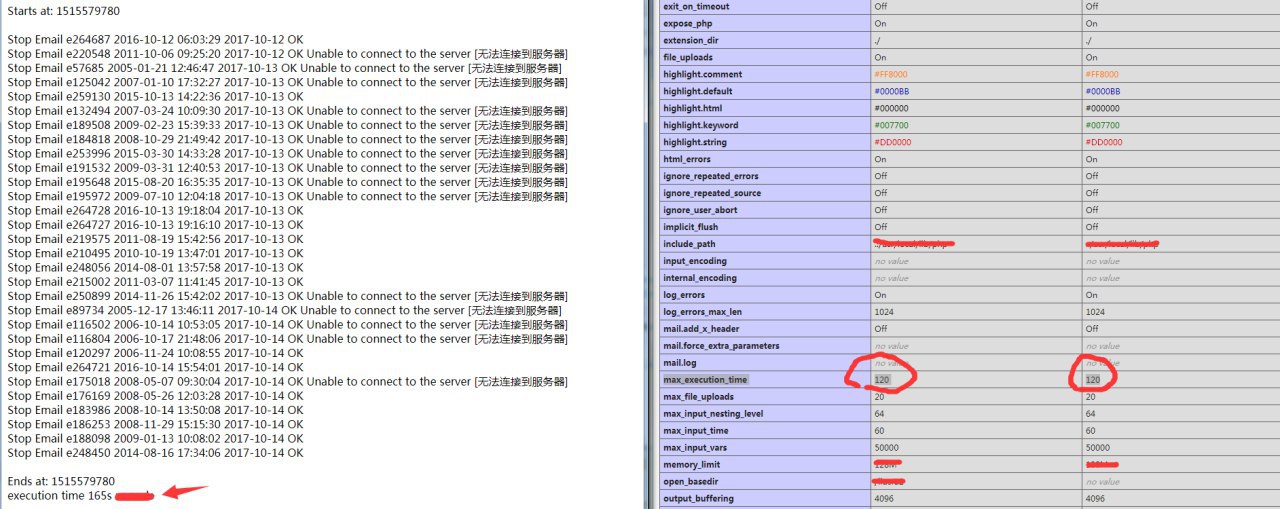Click the max_file_uploads directive name
The width and height of the screenshot is (1280, 509).
tap(699, 397)
